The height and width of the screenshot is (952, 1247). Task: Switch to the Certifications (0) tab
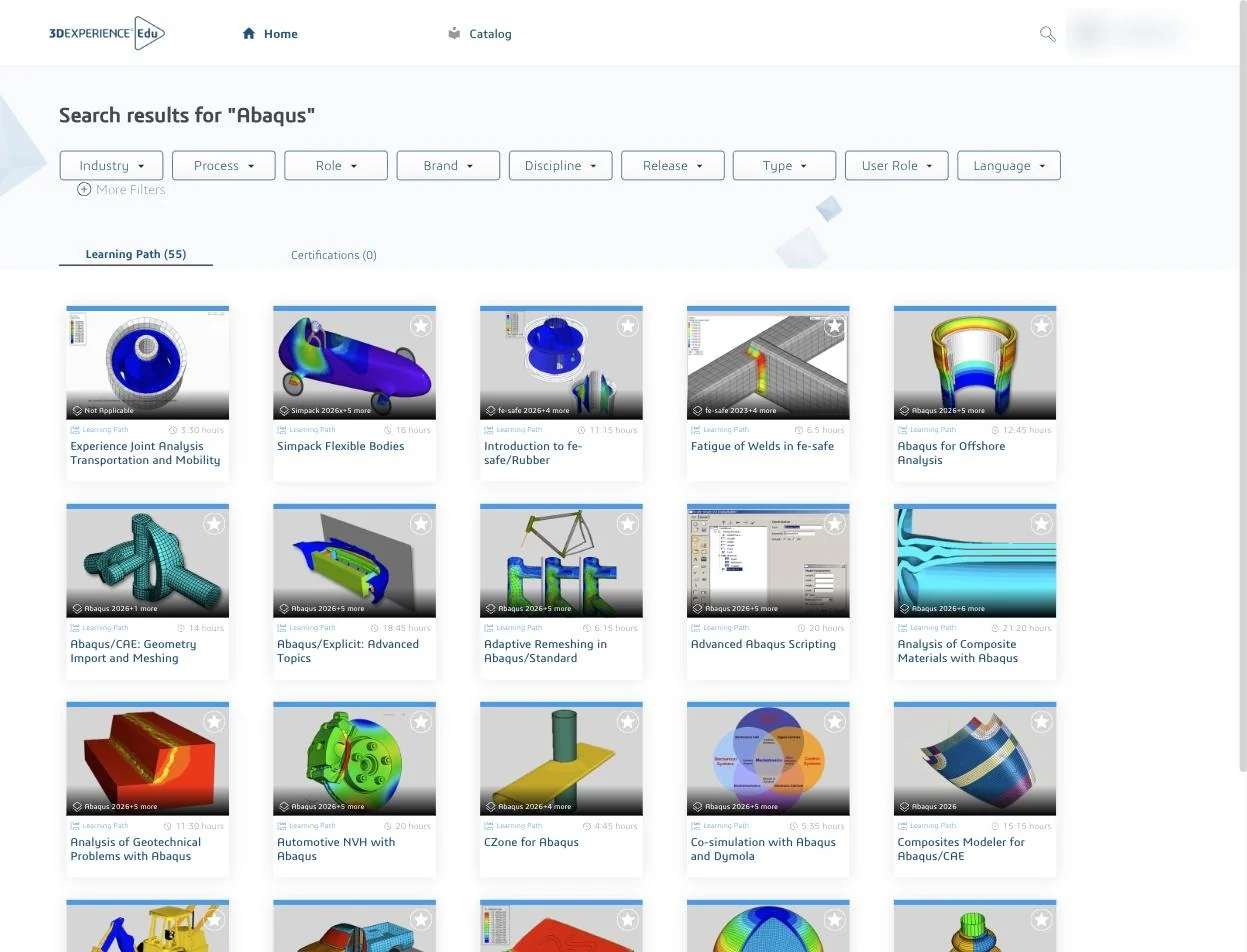point(334,255)
